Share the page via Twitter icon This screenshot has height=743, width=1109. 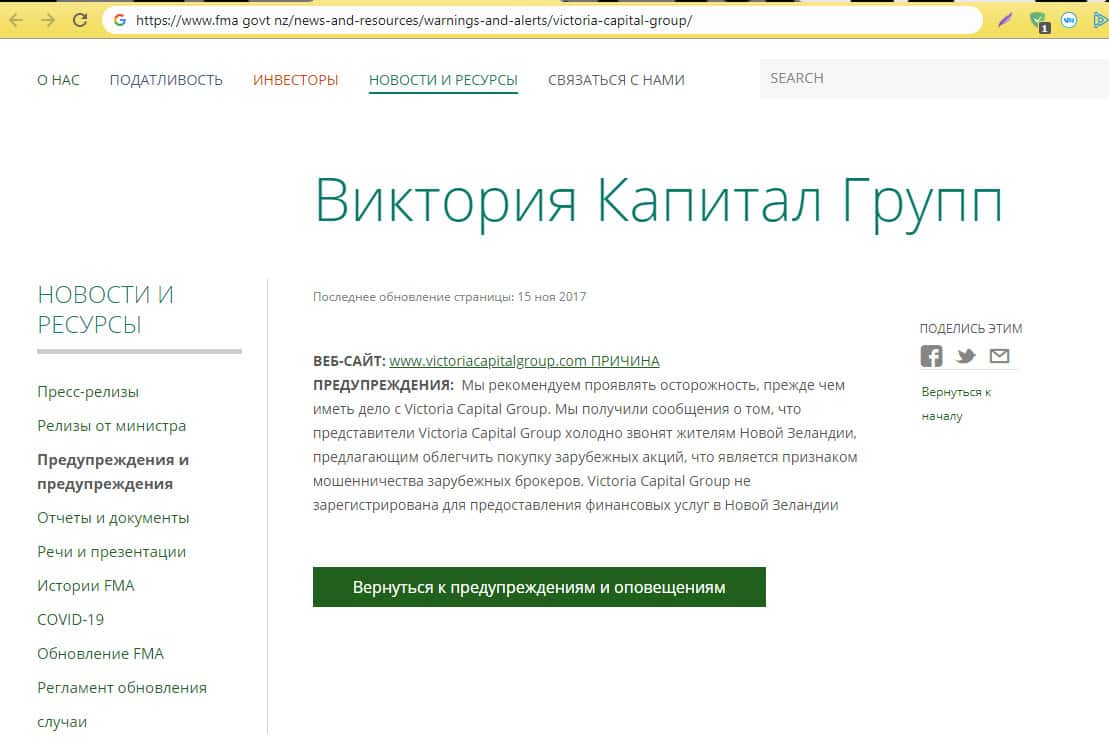pyautogui.click(x=965, y=356)
